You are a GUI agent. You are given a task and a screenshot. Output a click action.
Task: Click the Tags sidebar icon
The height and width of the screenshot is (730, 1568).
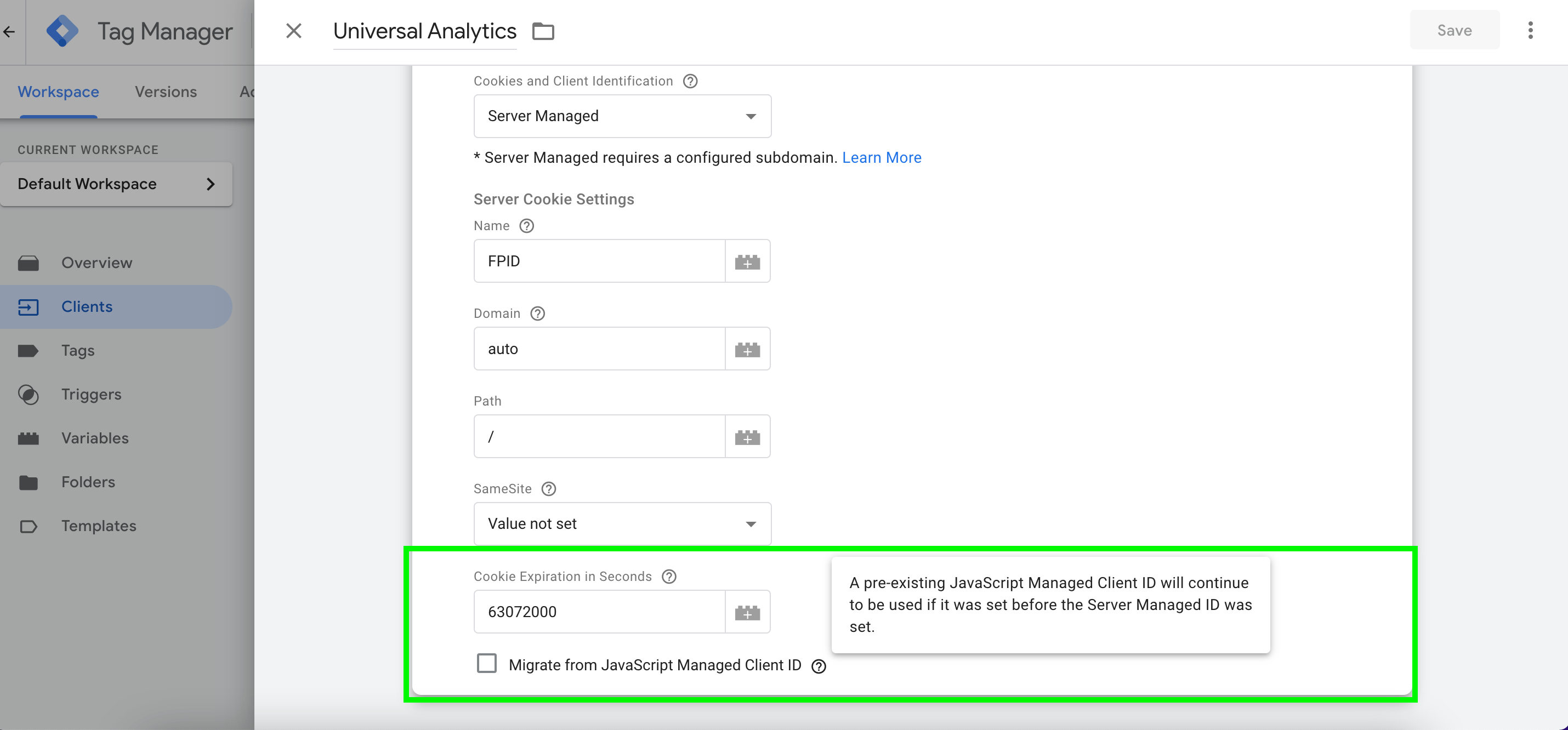pyautogui.click(x=28, y=350)
